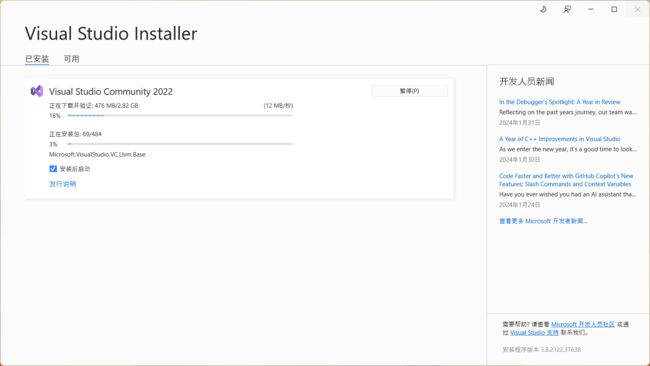Toggle dark theme moon icon in title bar

[543, 9]
